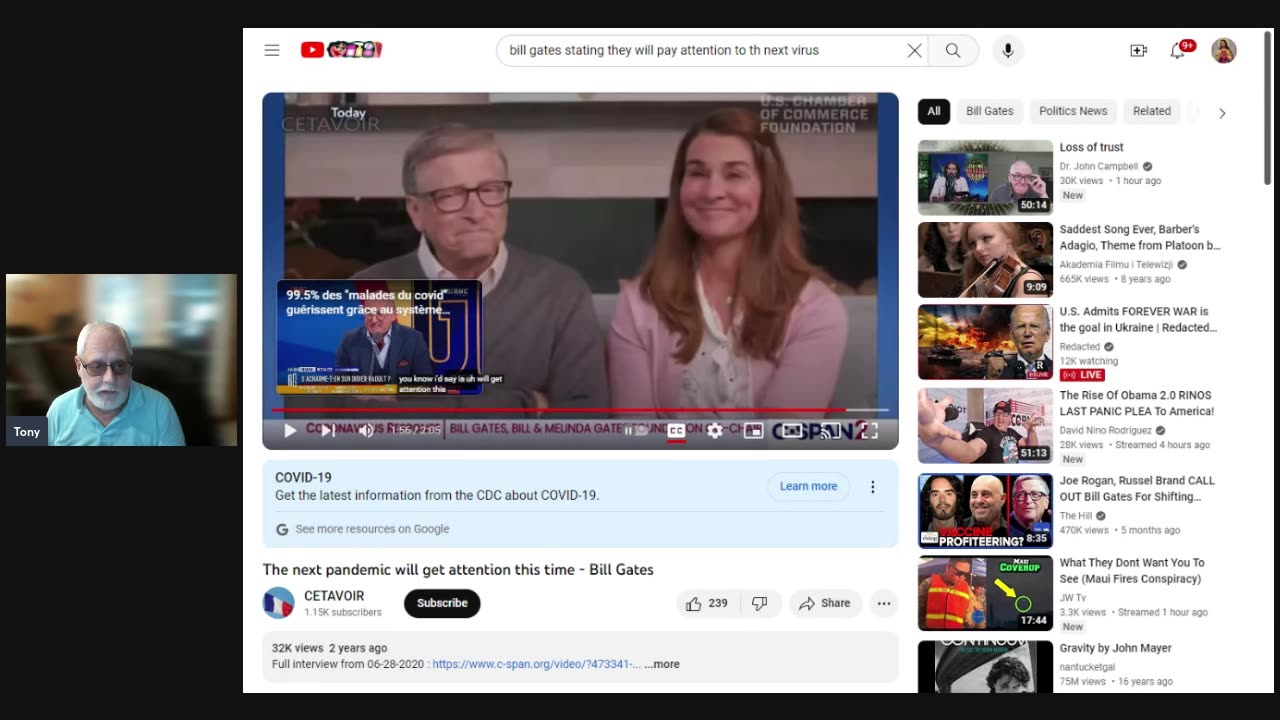
Task: Open more actions ellipsis beside Share
Action: [x=884, y=603]
